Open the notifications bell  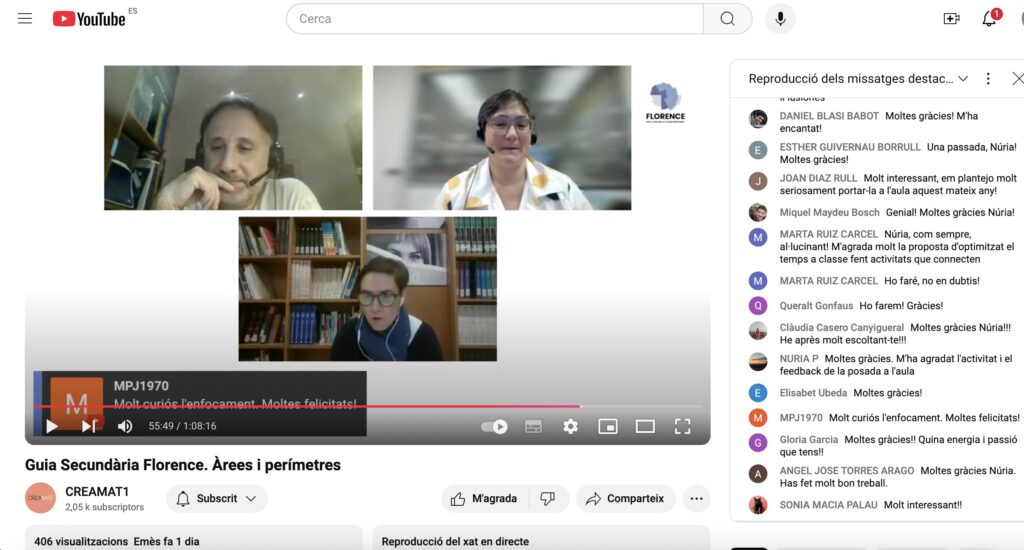989,18
